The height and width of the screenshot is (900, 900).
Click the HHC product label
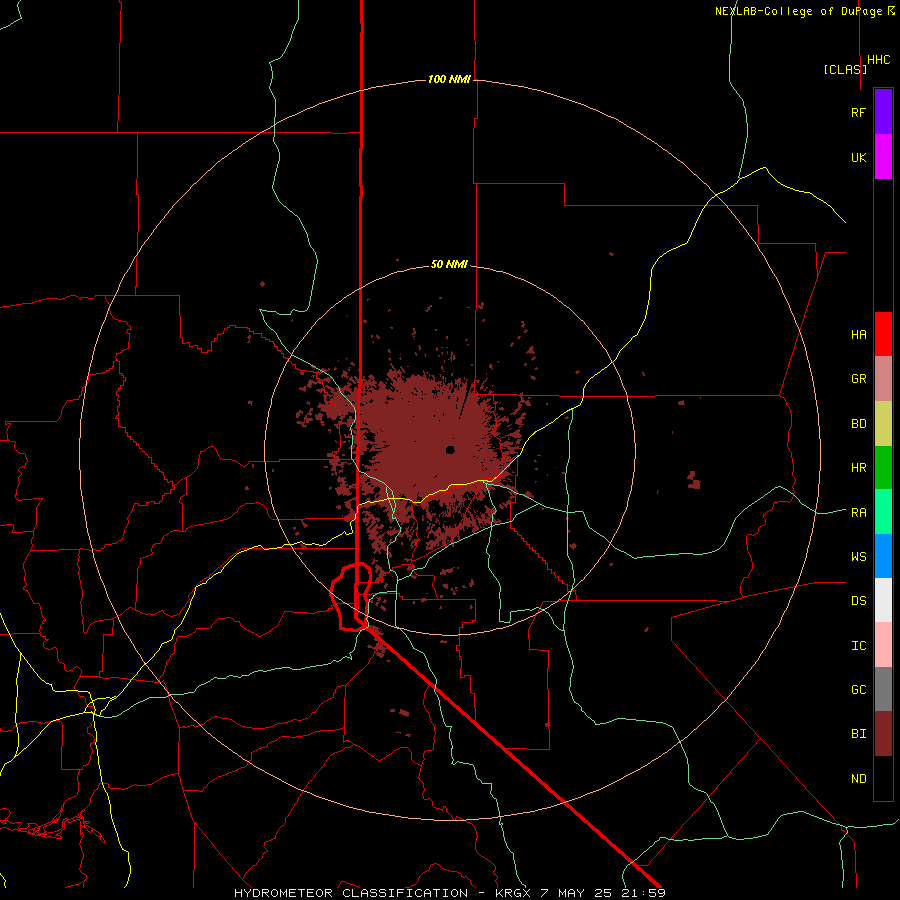pos(878,60)
